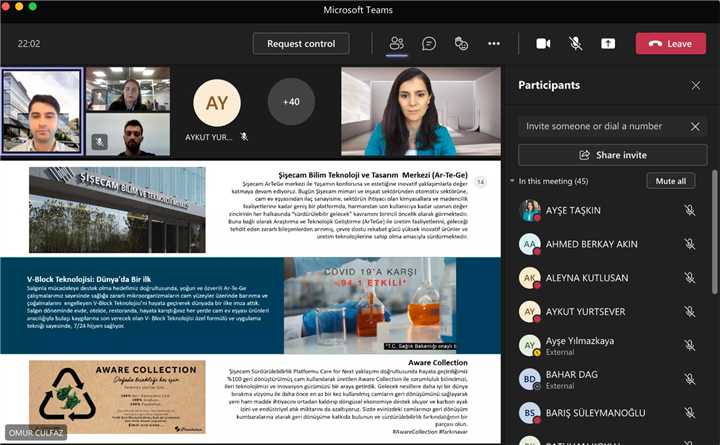Image resolution: width=720 pixels, height=445 pixels.
Task: Click Mute all button
Action: tap(670, 181)
